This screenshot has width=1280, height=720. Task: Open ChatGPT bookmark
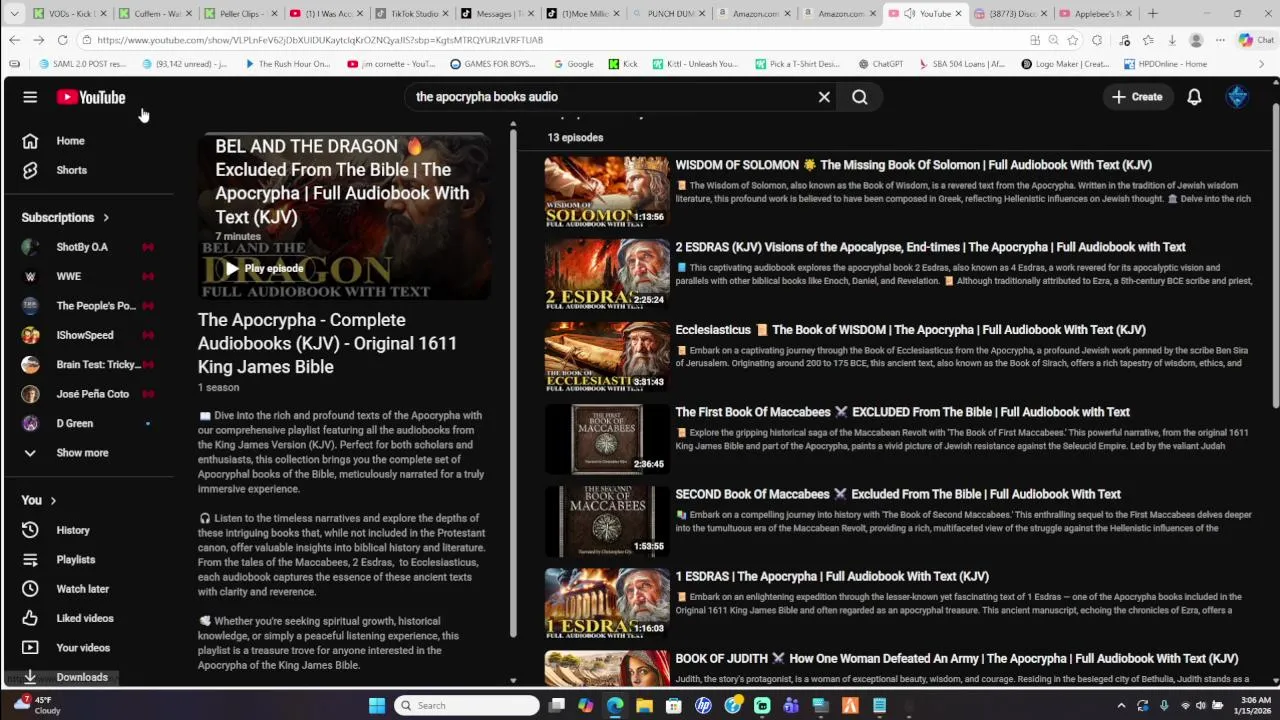click(880, 64)
